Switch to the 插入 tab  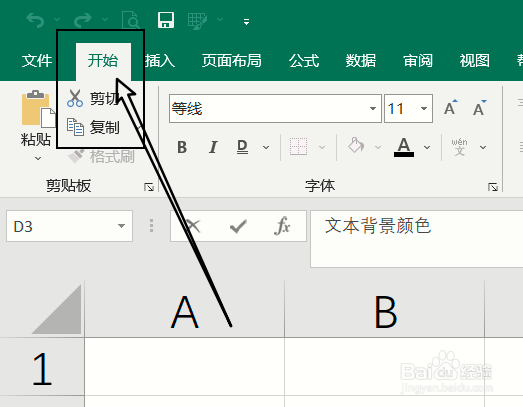coord(160,61)
